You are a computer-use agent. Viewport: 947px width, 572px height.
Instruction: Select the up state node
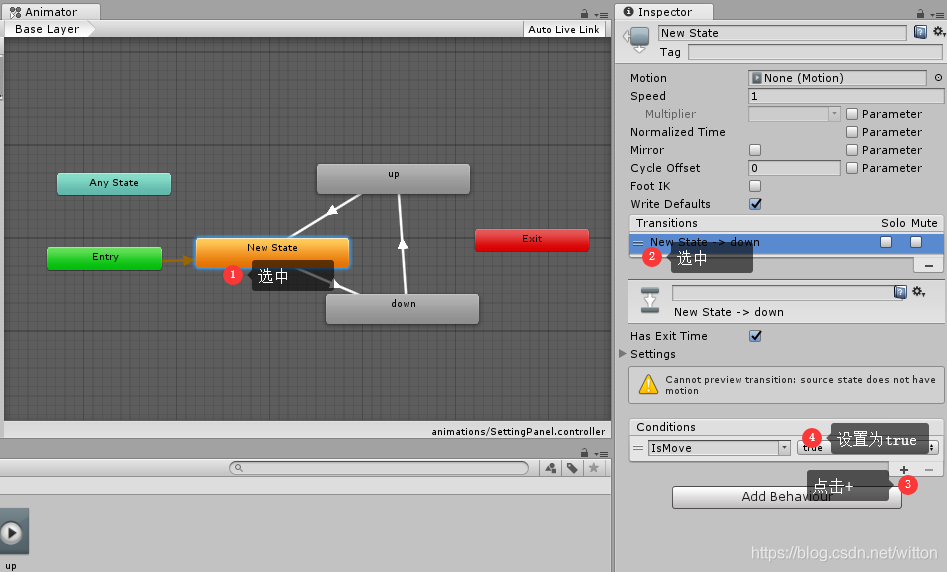[x=393, y=178]
